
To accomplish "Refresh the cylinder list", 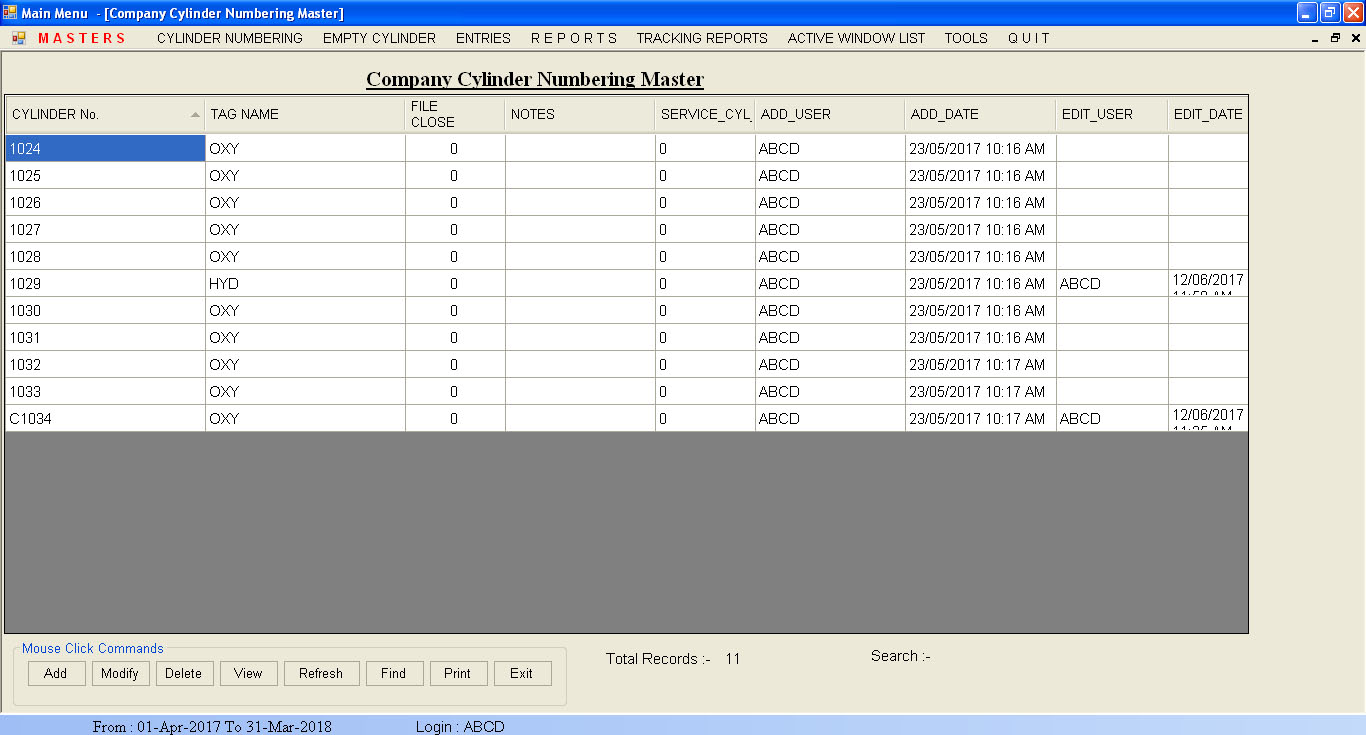I will tap(321, 673).
